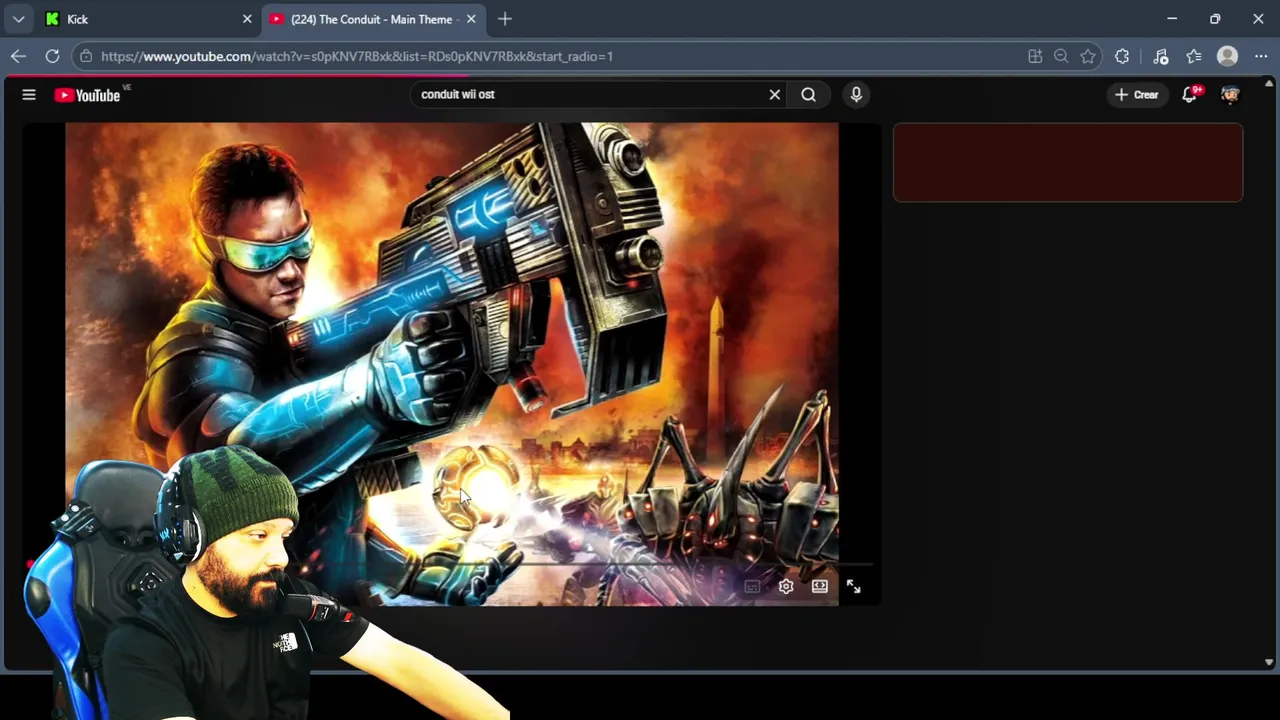
Task: Open the notifications bell with 9+ badge
Action: tap(1190, 95)
